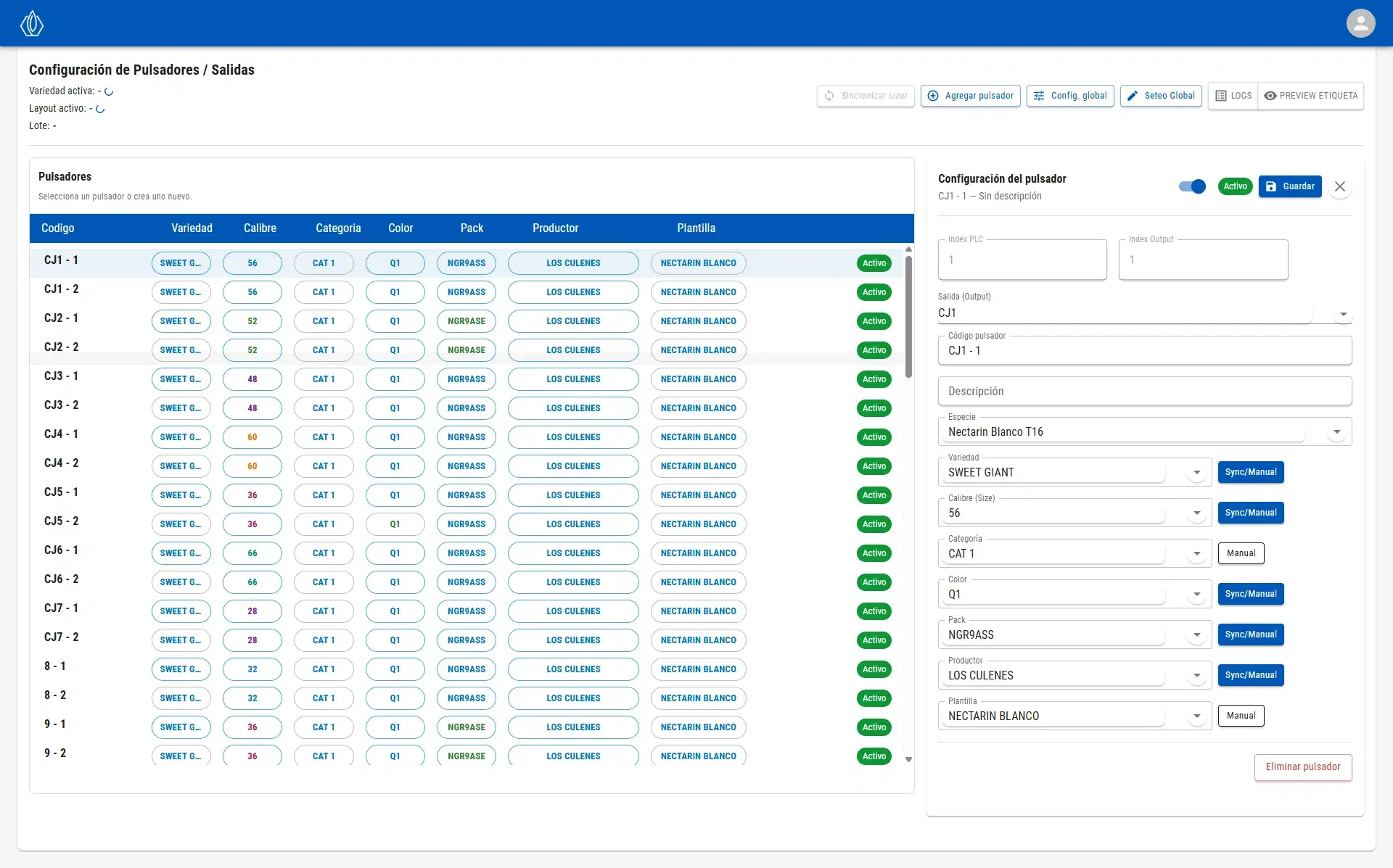The image size is (1393, 868).
Task: Click the scrollbar up arrow in list
Action: 908,249
